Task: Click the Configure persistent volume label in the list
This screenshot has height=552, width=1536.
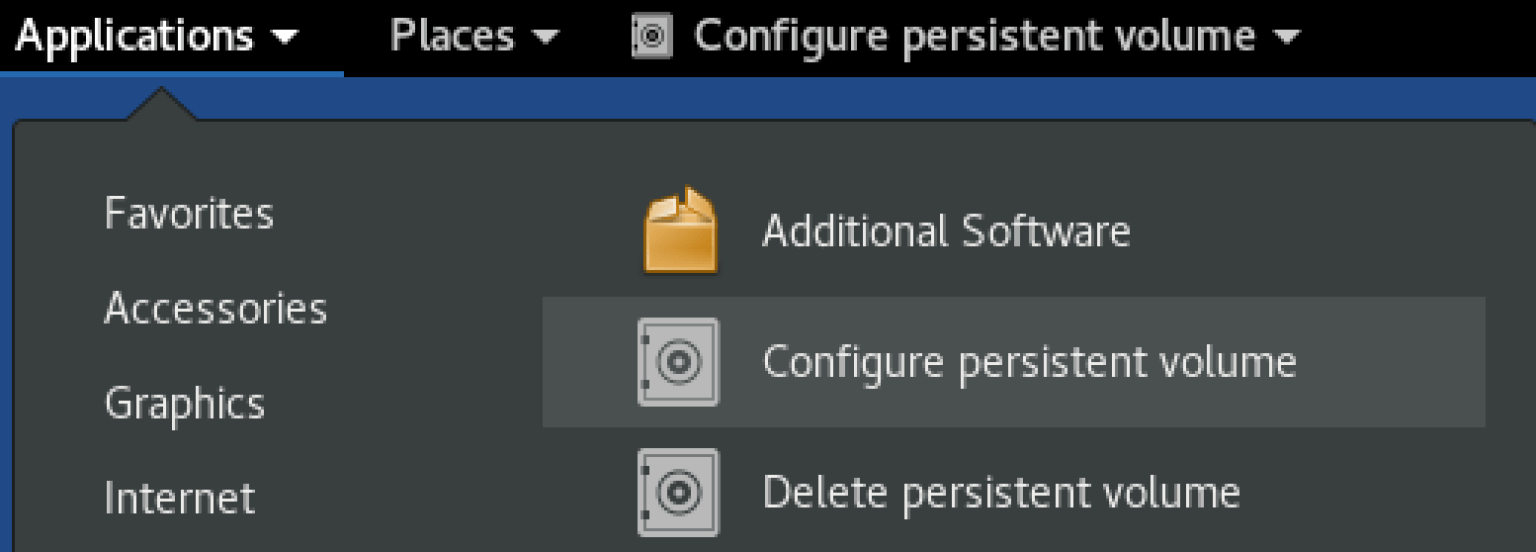Action: (x=1029, y=361)
